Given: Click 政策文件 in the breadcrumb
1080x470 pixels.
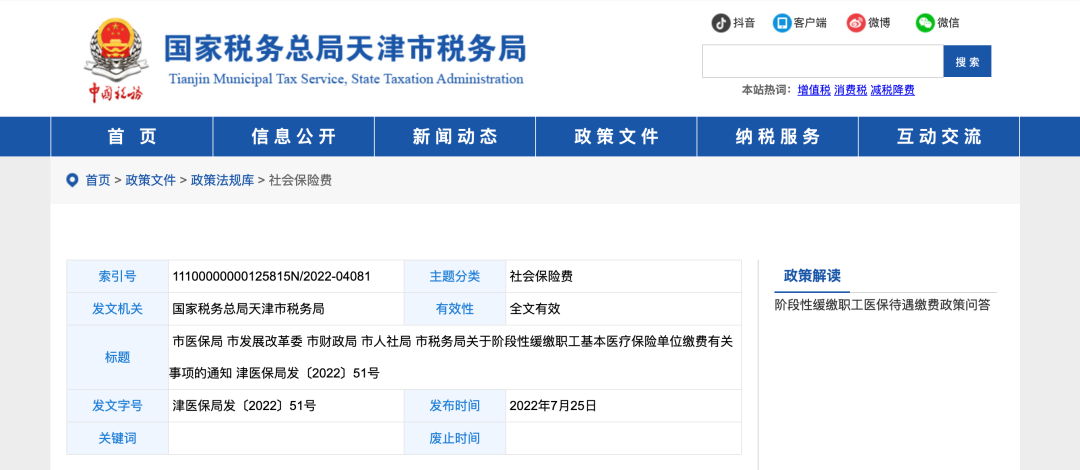Looking at the screenshot, I should pyautogui.click(x=150, y=181).
